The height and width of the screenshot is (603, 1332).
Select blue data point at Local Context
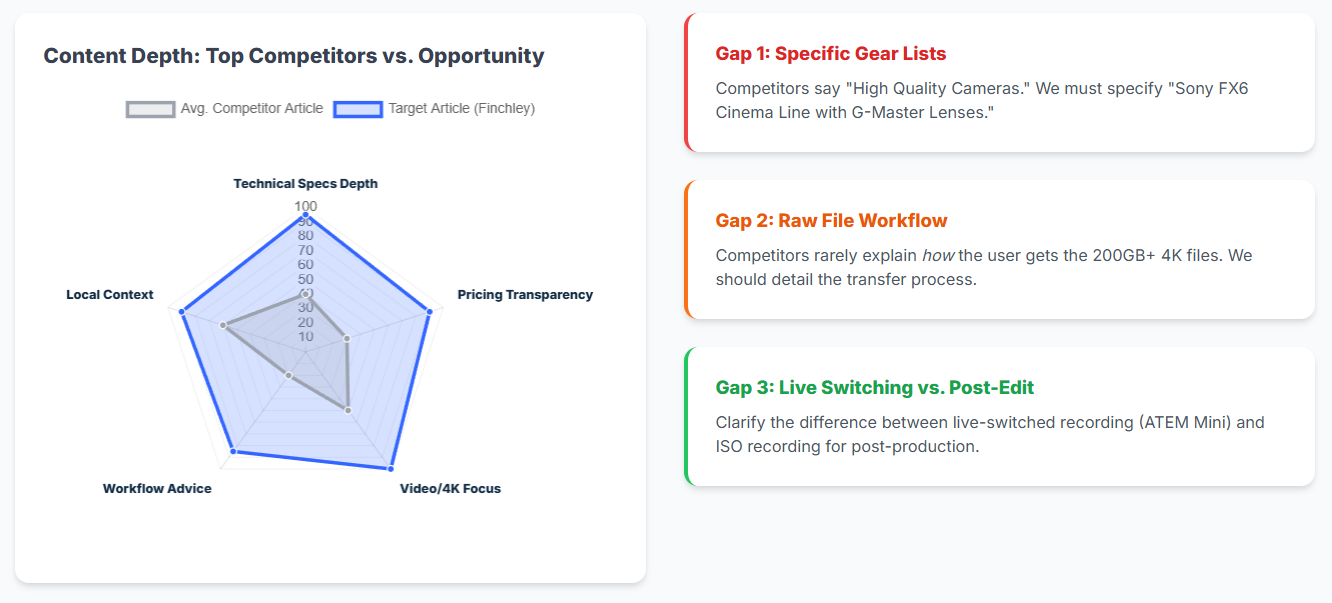pyautogui.click(x=181, y=312)
